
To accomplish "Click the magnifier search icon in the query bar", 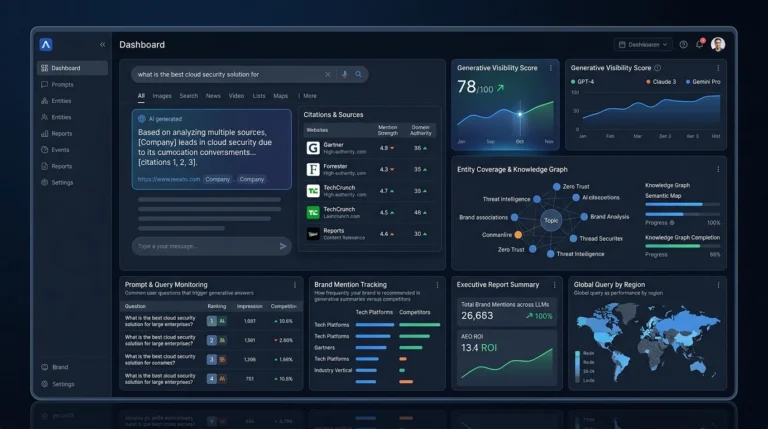I will 359,74.
